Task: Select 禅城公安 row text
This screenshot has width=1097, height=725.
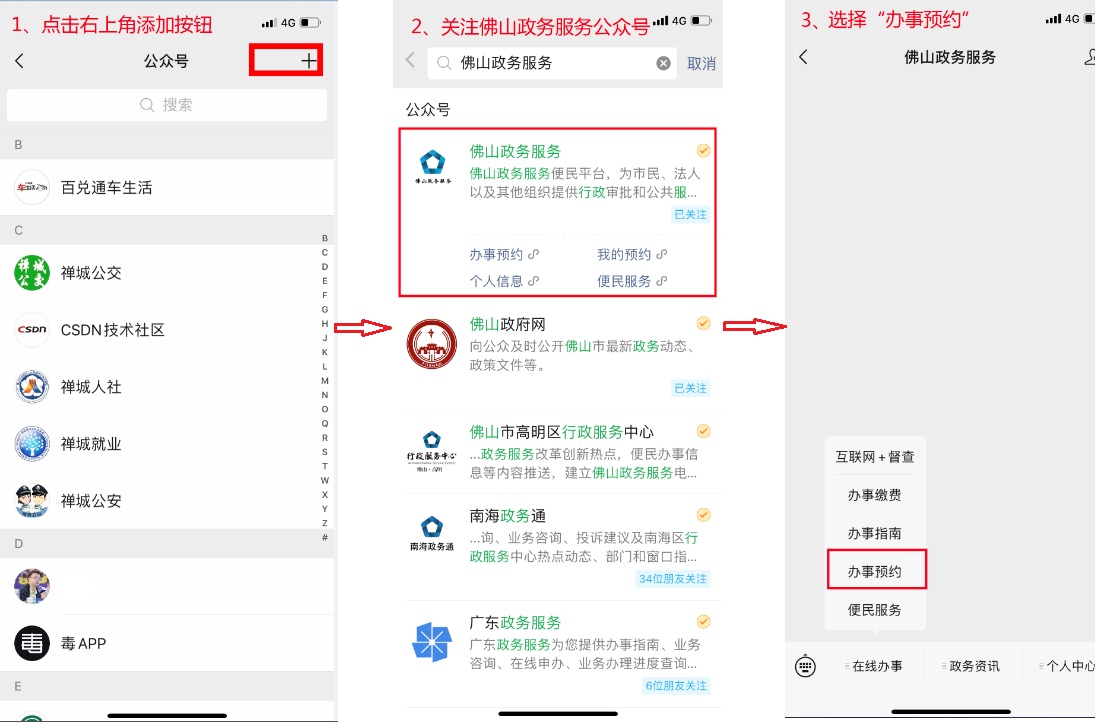Action: [x=91, y=500]
